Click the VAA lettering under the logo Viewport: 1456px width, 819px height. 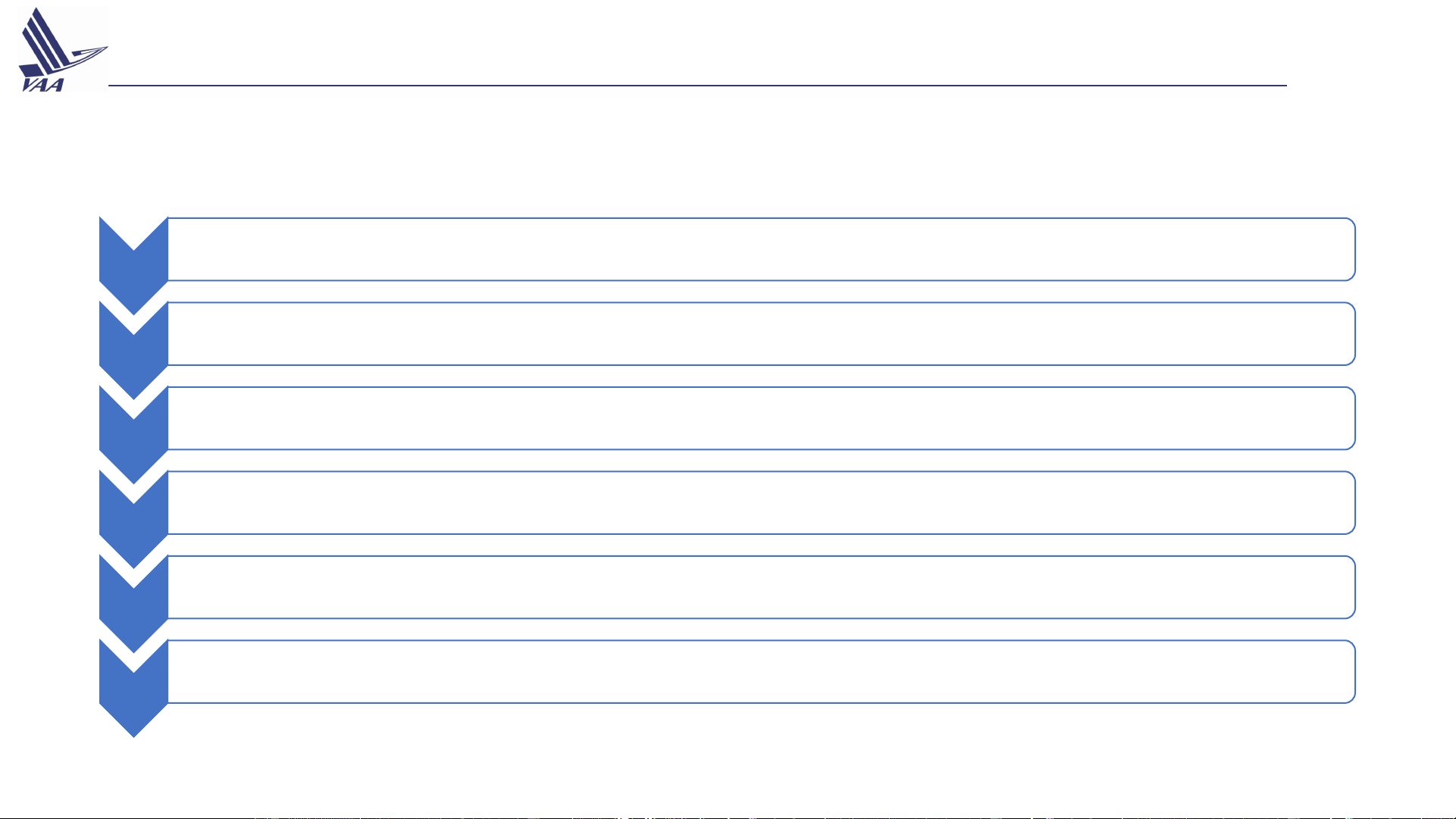43,84
